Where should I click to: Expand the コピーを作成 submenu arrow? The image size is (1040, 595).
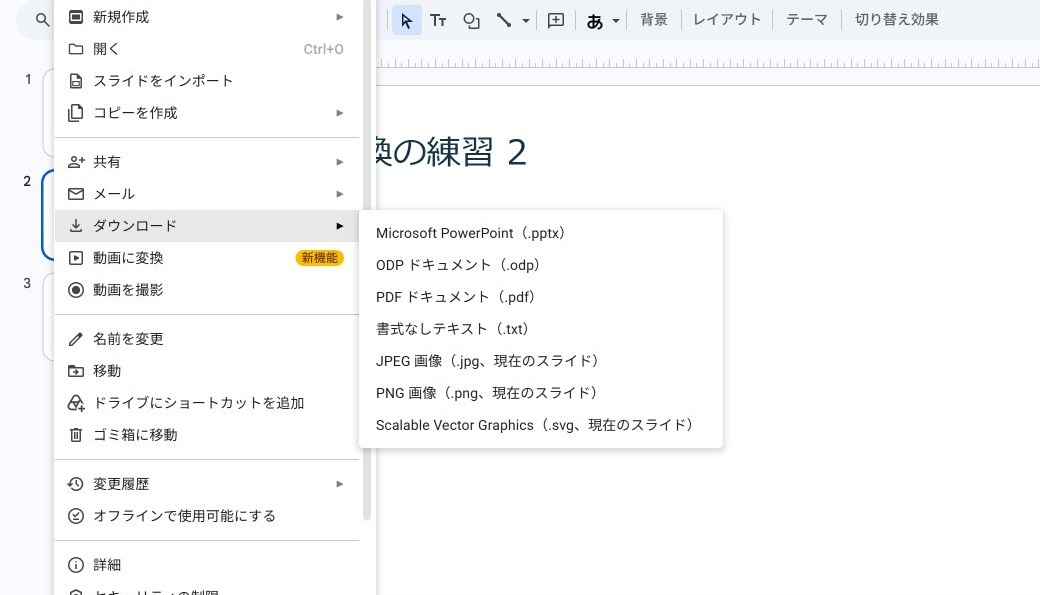coord(340,113)
